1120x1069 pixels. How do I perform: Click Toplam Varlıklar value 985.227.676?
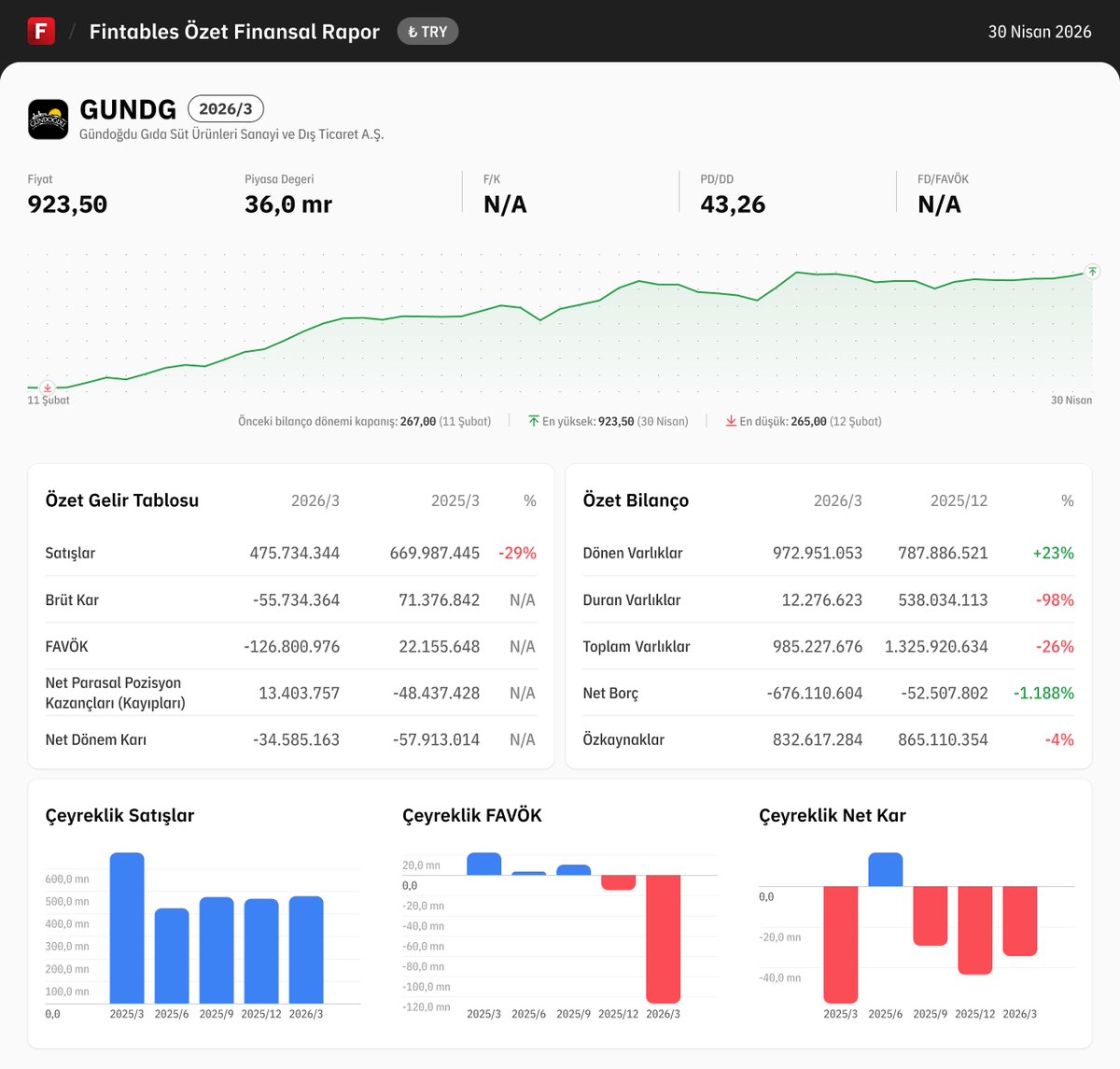(818, 646)
